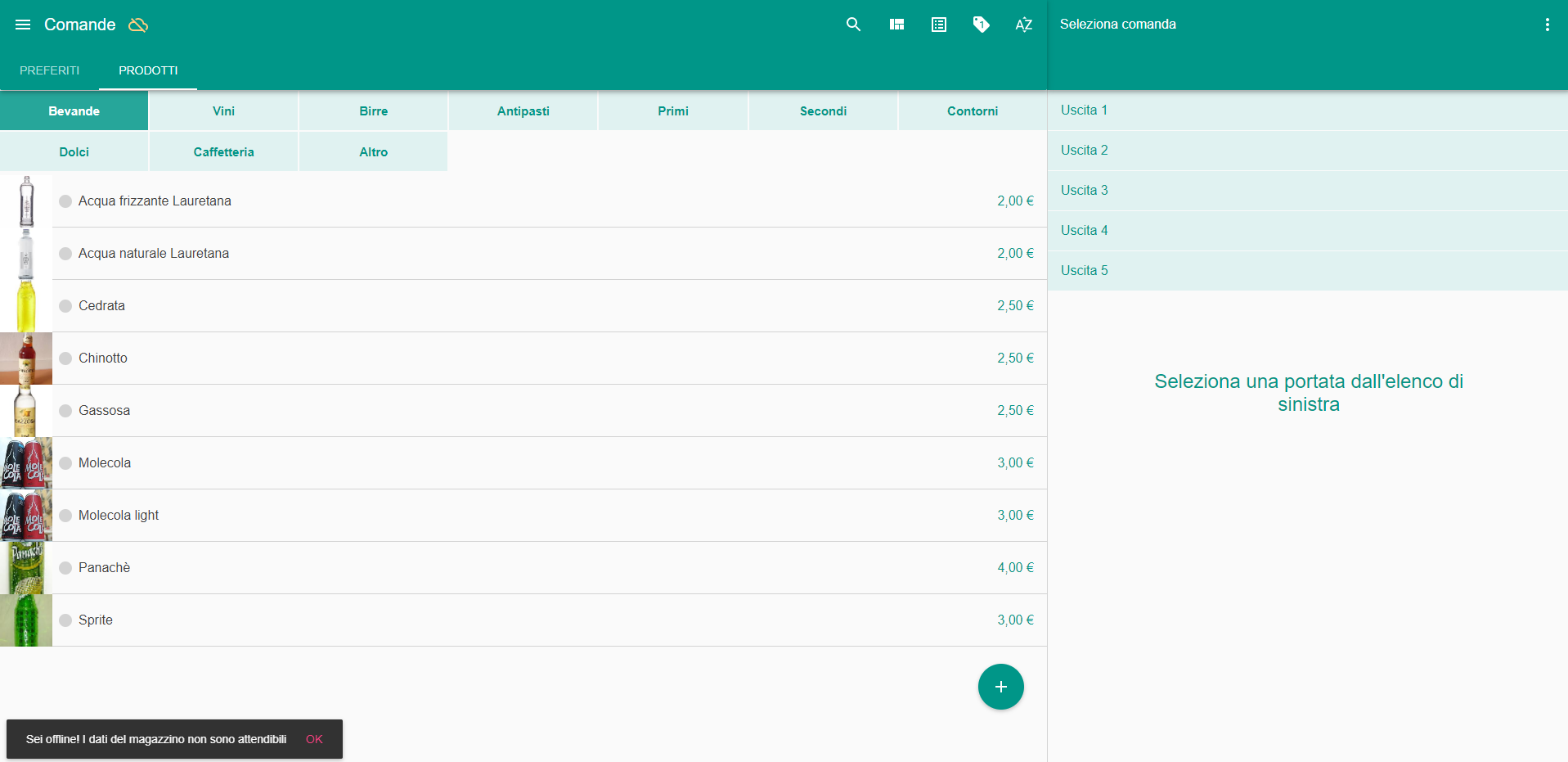Select course Uscita 3

coord(1308,191)
